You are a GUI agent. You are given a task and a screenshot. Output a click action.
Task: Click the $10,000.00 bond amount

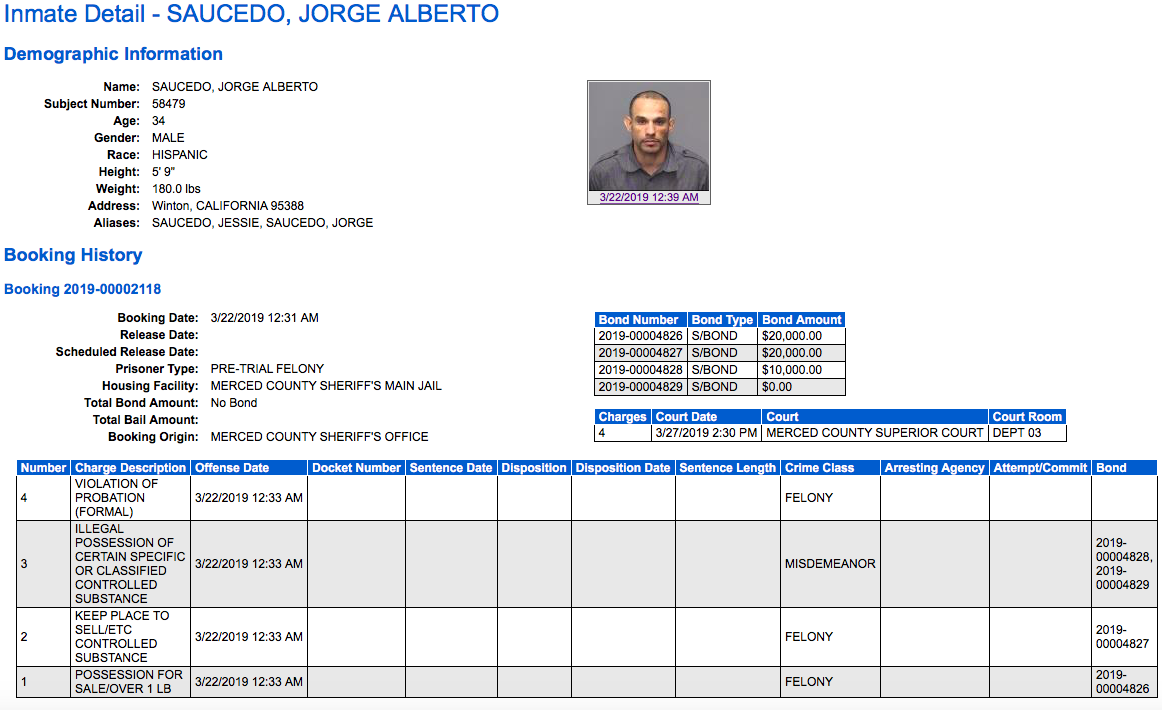[802, 370]
